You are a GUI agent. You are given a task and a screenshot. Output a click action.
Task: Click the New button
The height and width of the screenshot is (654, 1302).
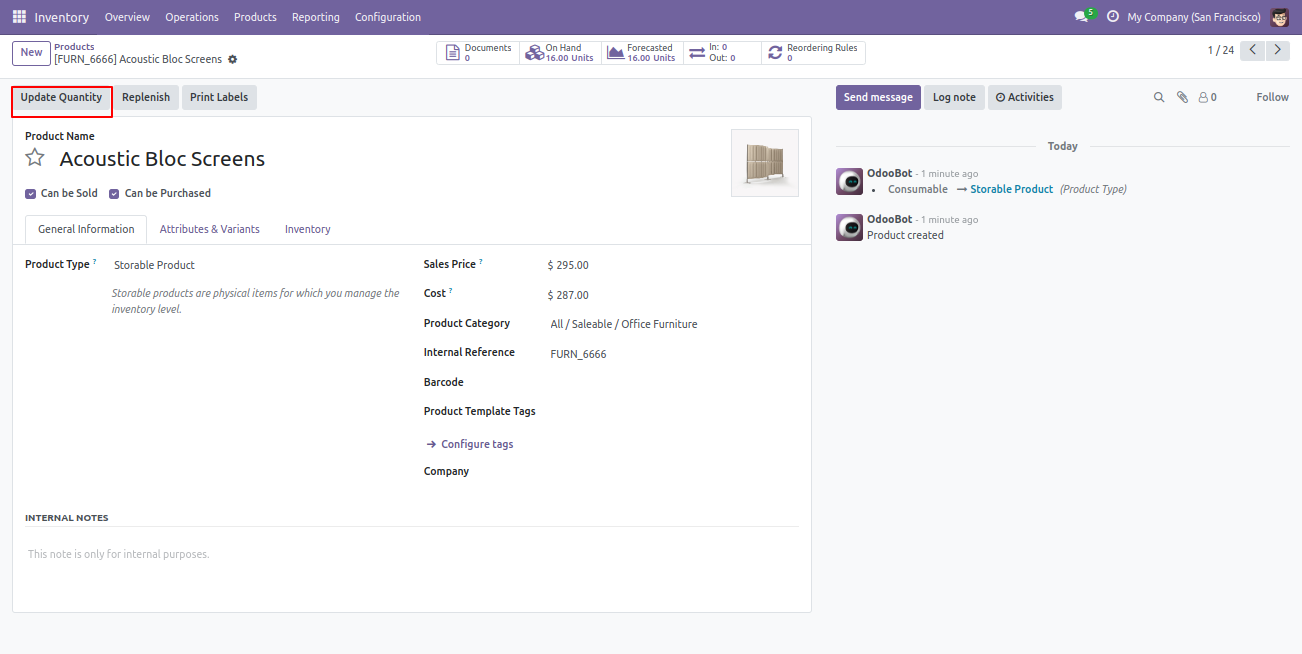coord(31,53)
